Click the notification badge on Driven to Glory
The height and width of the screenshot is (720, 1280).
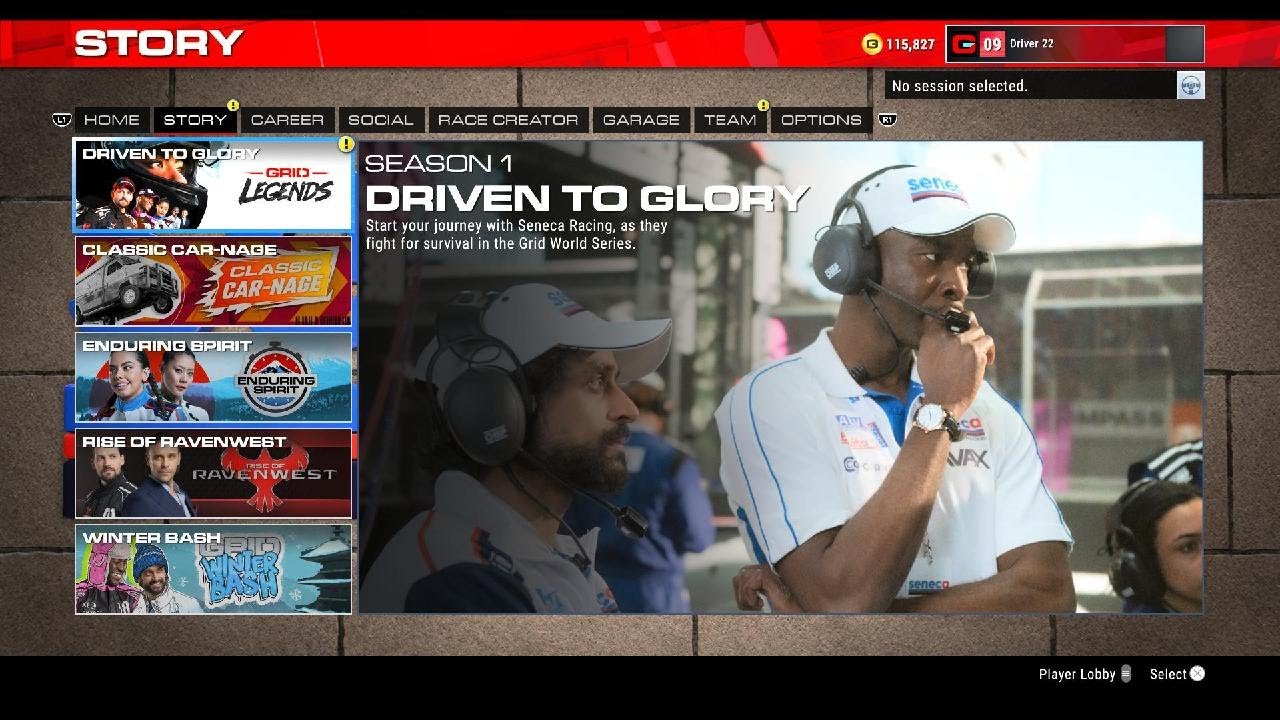(x=346, y=144)
